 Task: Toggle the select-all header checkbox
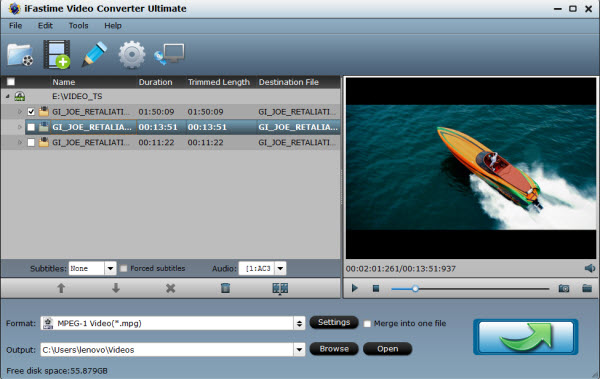[x=11, y=82]
